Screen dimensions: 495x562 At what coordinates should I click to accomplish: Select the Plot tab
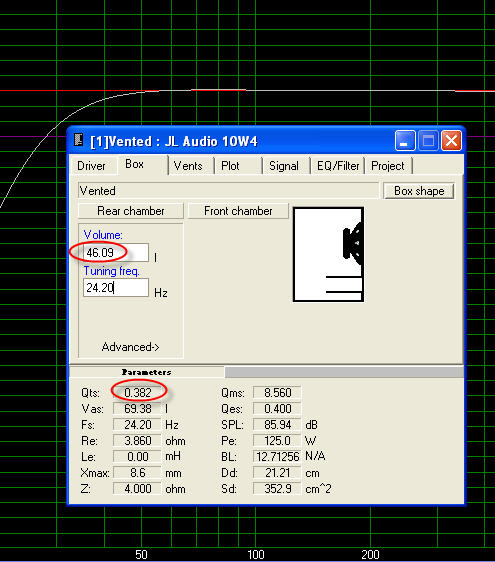tap(230, 166)
